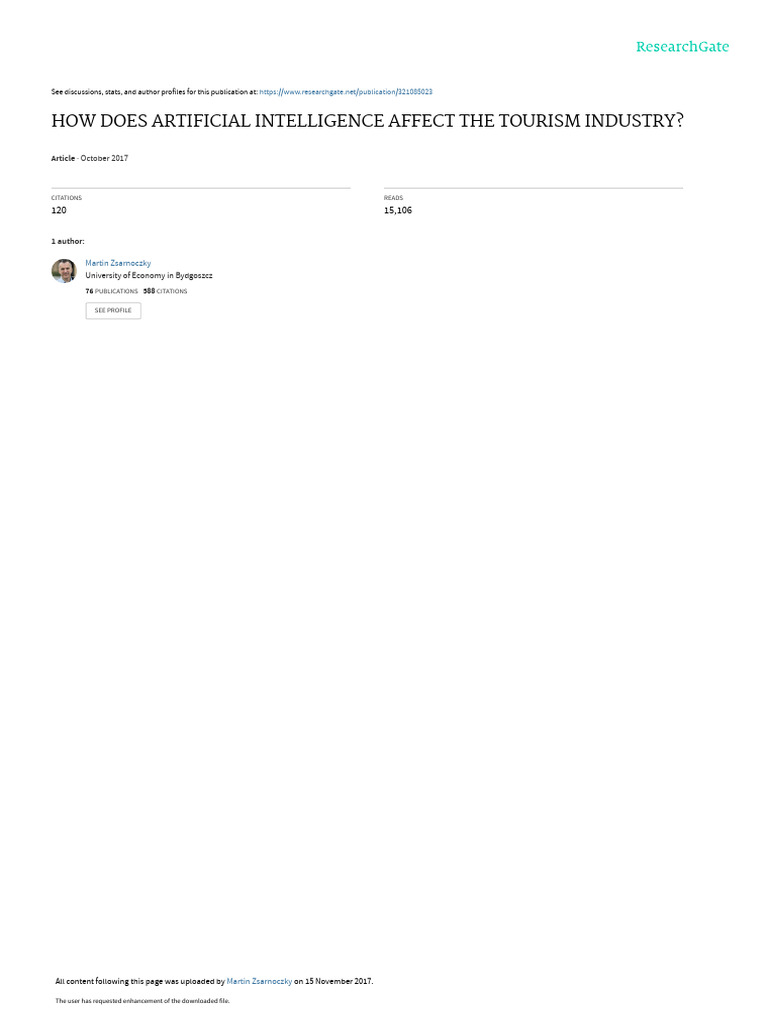Open the researchgate.net publication URL link
This screenshot has width=768, height=1024.
(345, 92)
